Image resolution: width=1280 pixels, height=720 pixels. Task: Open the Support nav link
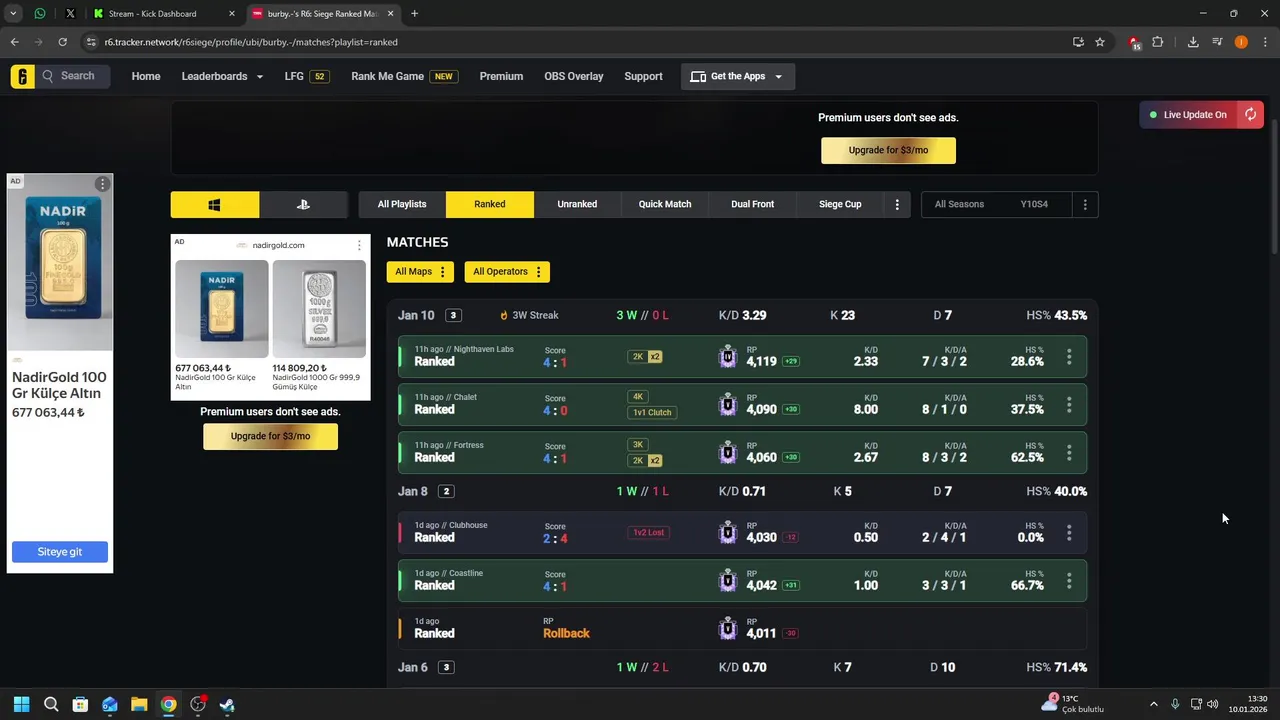click(643, 76)
